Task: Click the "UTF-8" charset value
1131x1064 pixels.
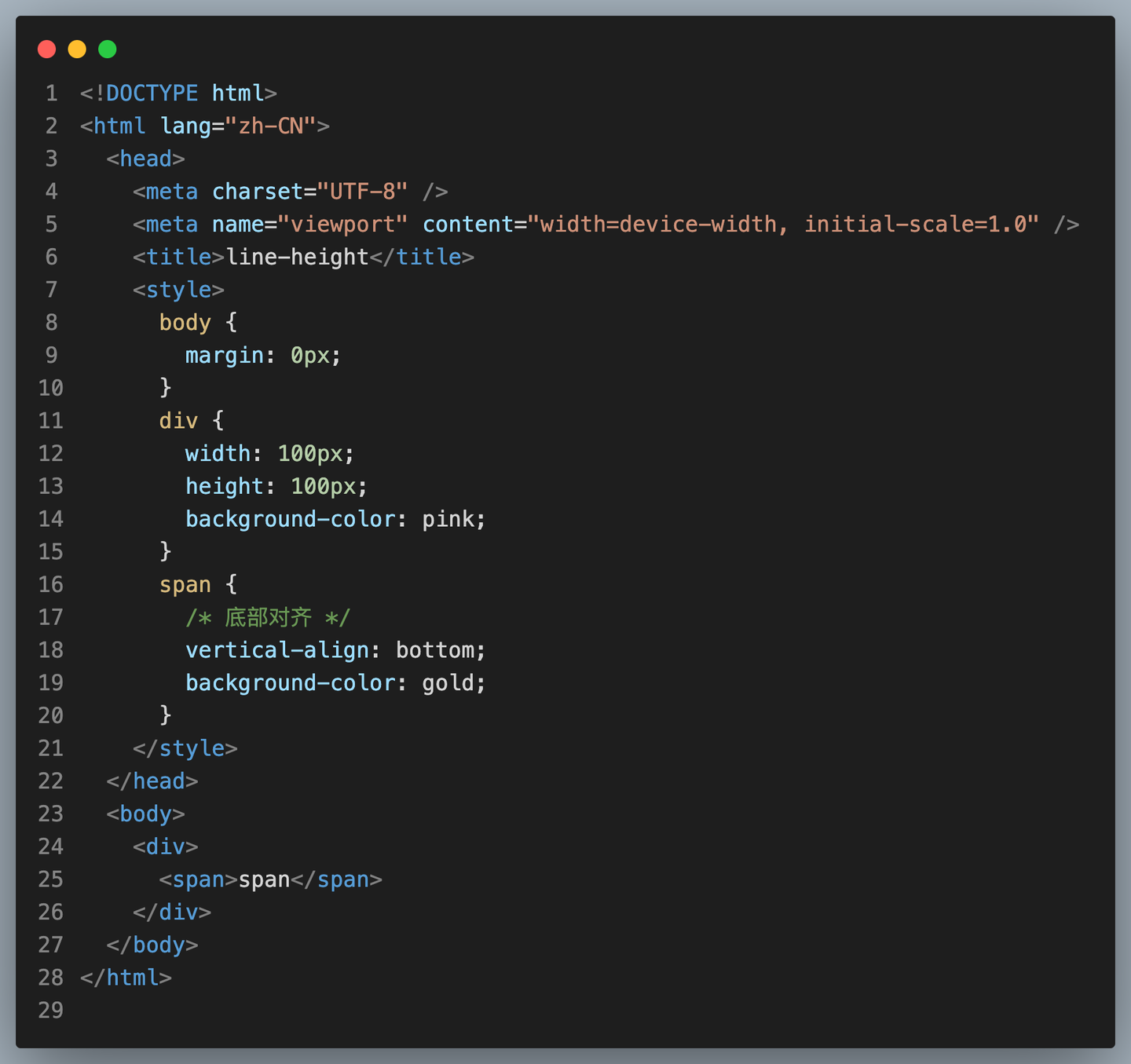Action: tap(363, 192)
